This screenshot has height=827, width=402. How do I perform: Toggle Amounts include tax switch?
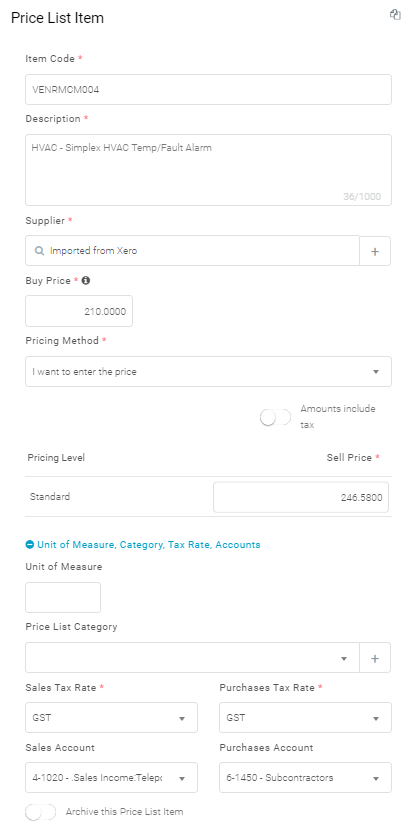(275, 418)
